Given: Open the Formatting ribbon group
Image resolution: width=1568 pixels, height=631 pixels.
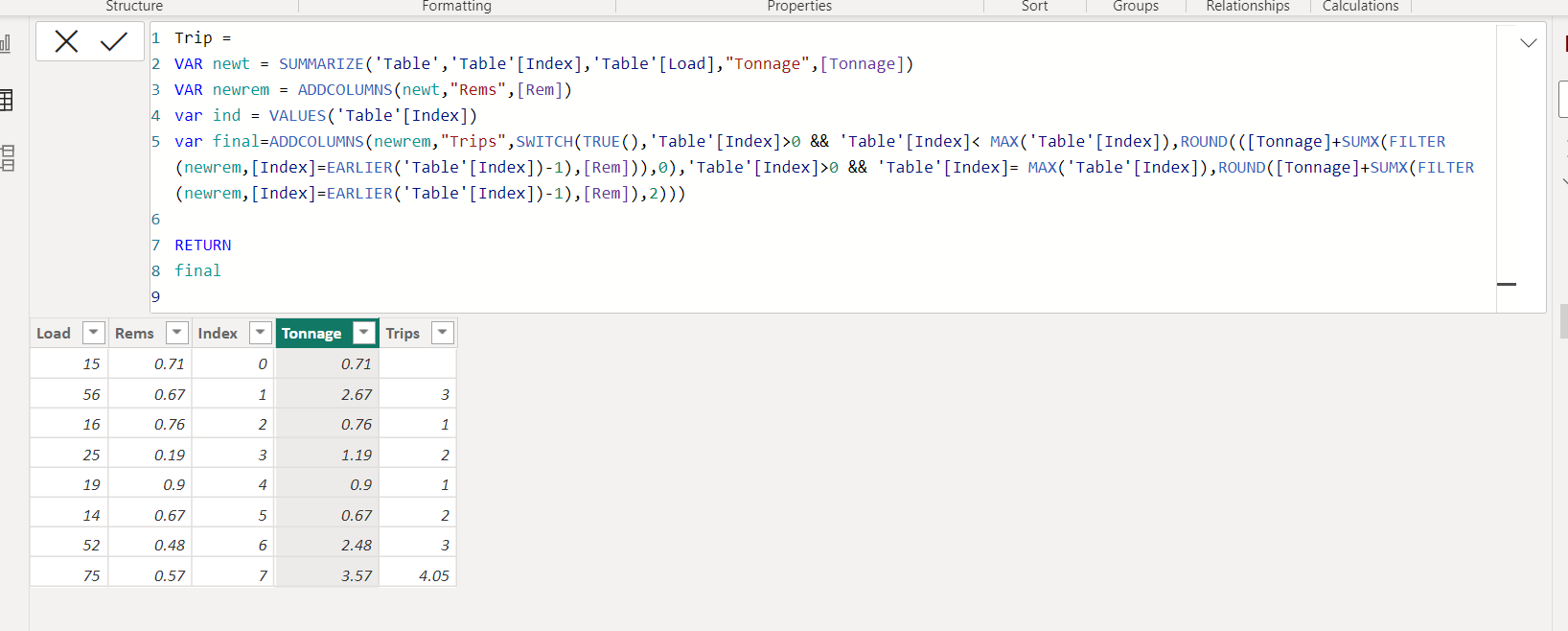Looking at the screenshot, I should pyautogui.click(x=457, y=7).
